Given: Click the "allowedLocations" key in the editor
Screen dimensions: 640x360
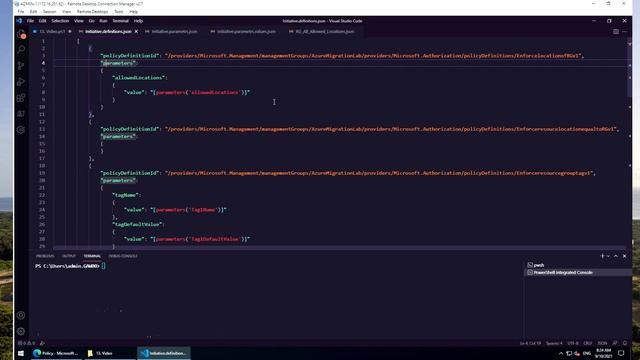Looking at the screenshot, I should tap(139, 78).
